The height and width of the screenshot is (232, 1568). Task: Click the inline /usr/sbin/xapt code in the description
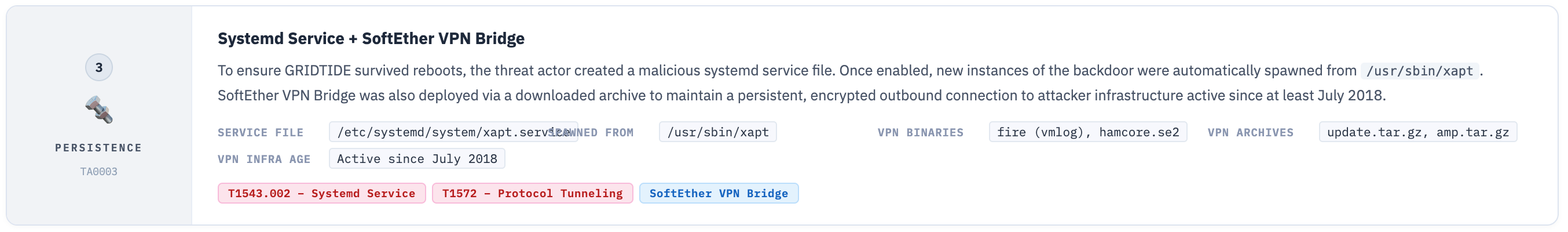click(x=1419, y=71)
